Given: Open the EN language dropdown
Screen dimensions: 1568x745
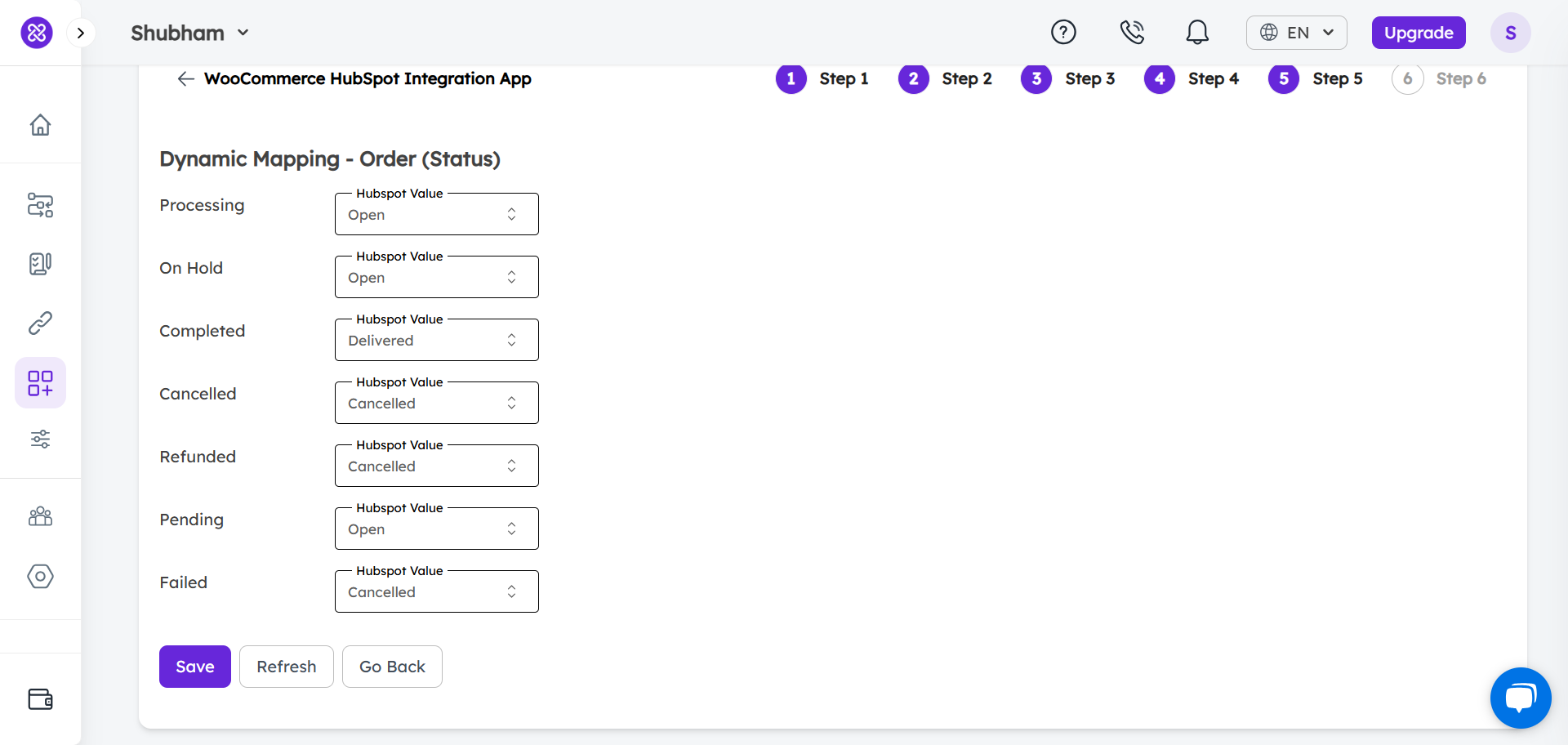Looking at the screenshot, I should (x=1297, y=33).
